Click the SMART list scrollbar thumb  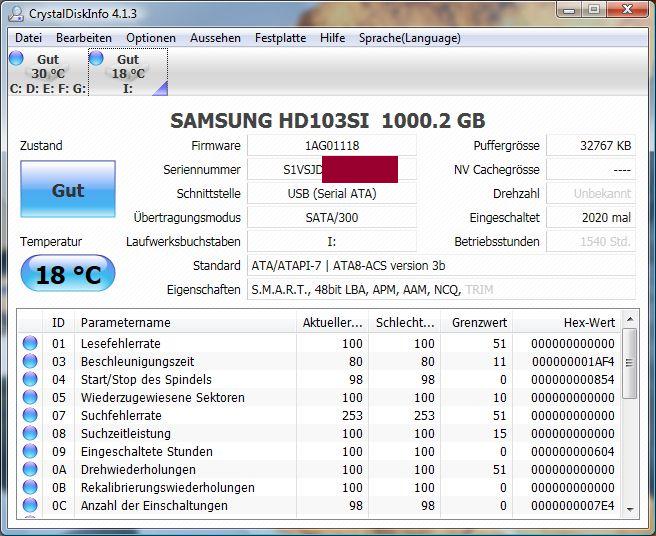[x=630, y=363]
